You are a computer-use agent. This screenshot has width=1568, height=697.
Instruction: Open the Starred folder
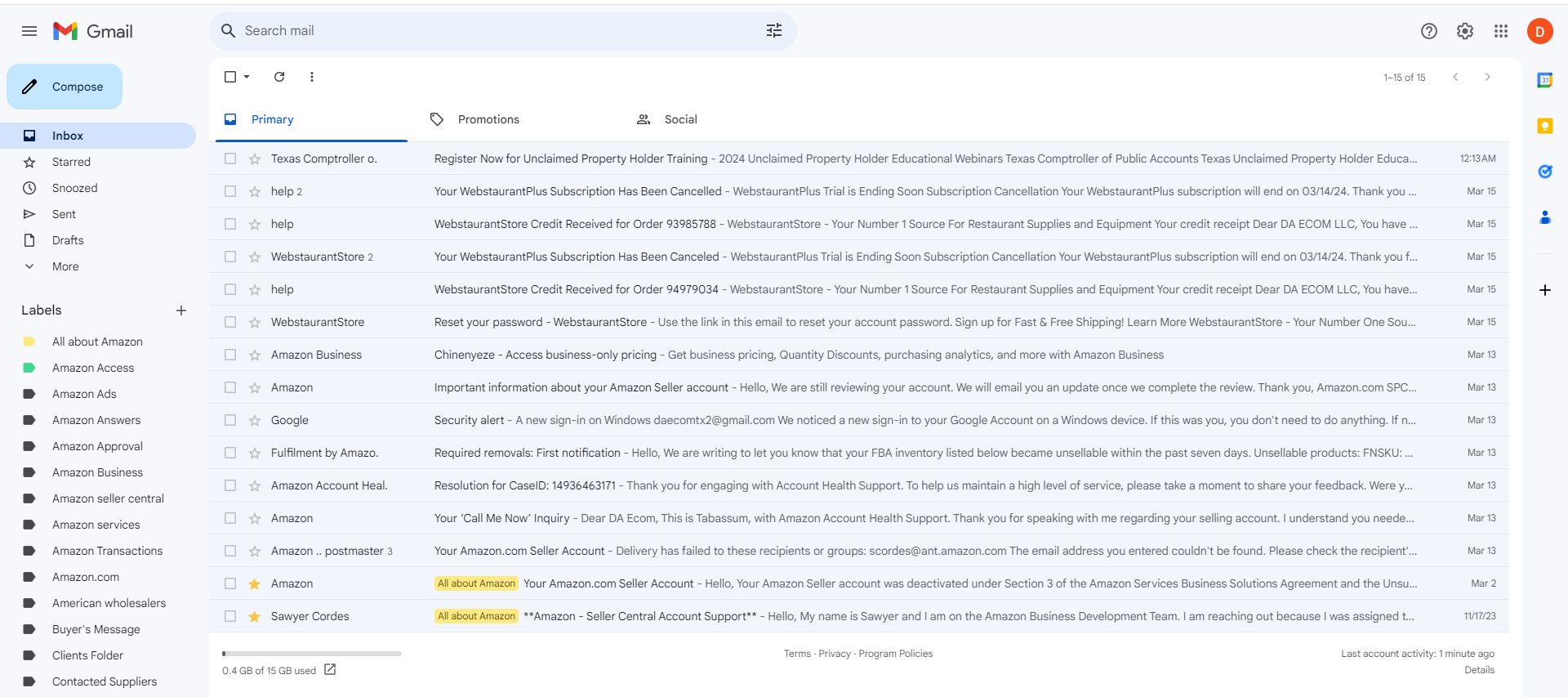point(98,162)
